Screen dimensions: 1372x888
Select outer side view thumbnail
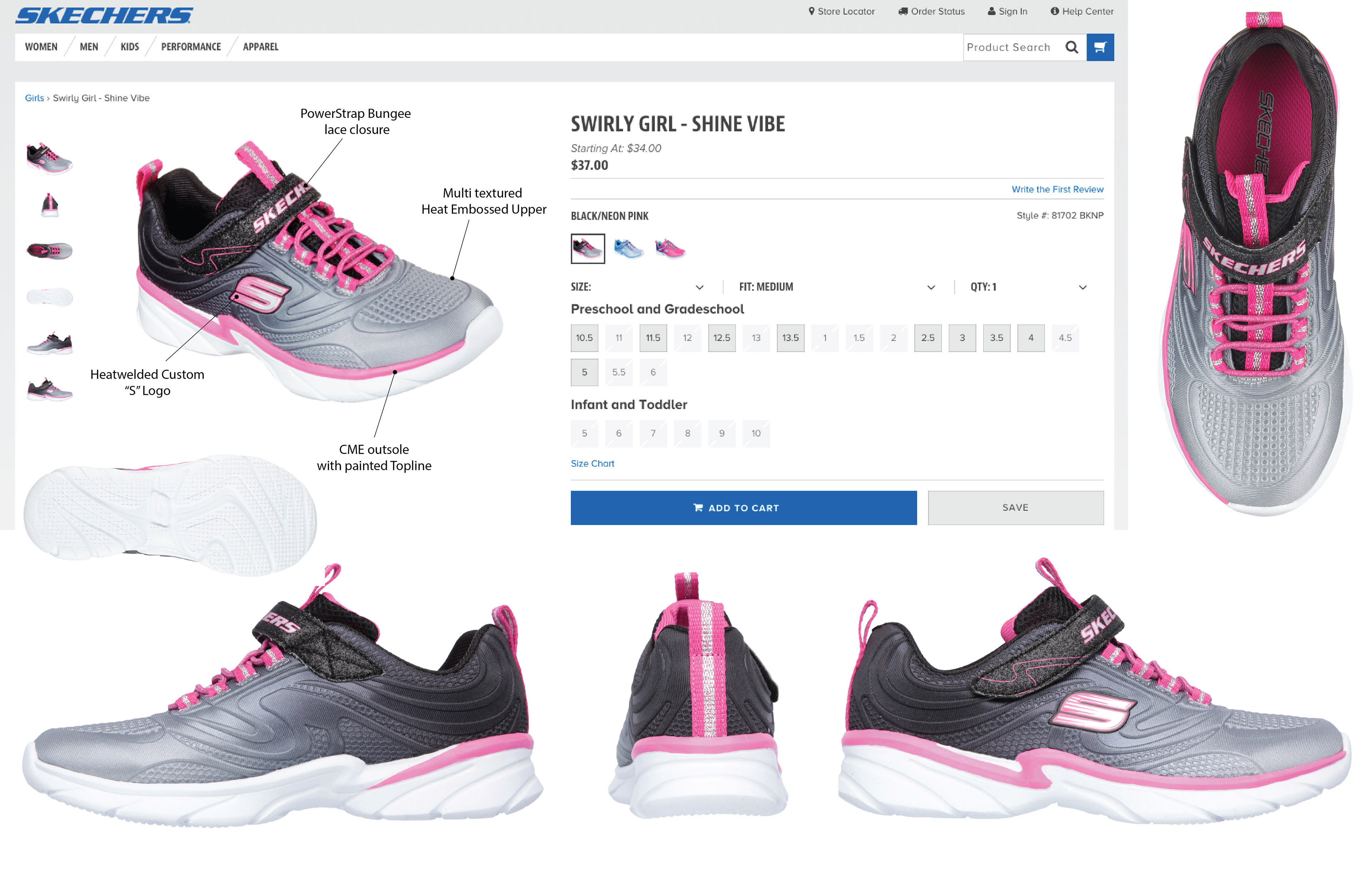point(50,343)
